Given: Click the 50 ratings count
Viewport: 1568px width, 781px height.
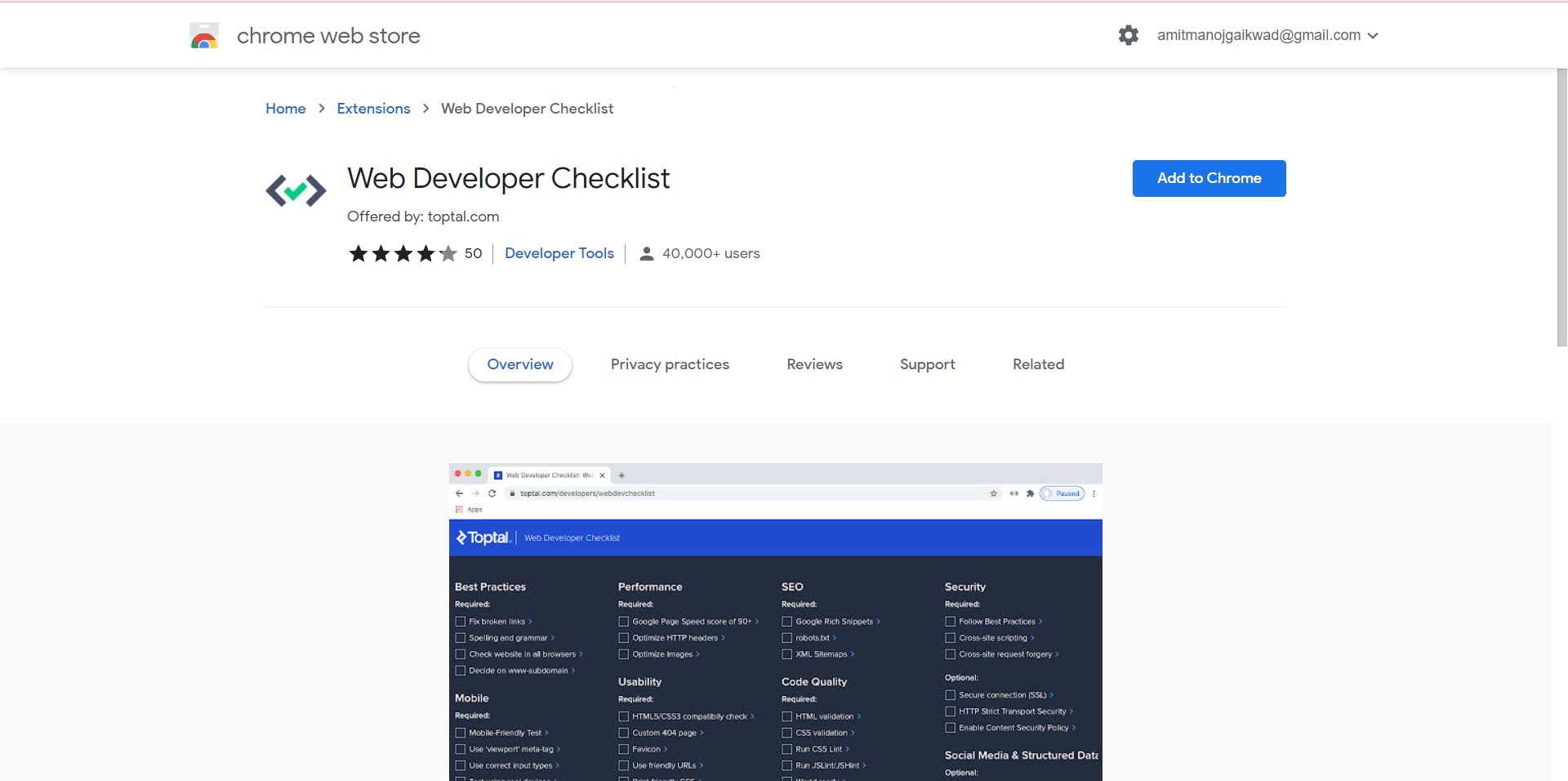Looking at the screenshot, I should click(473, 253).
